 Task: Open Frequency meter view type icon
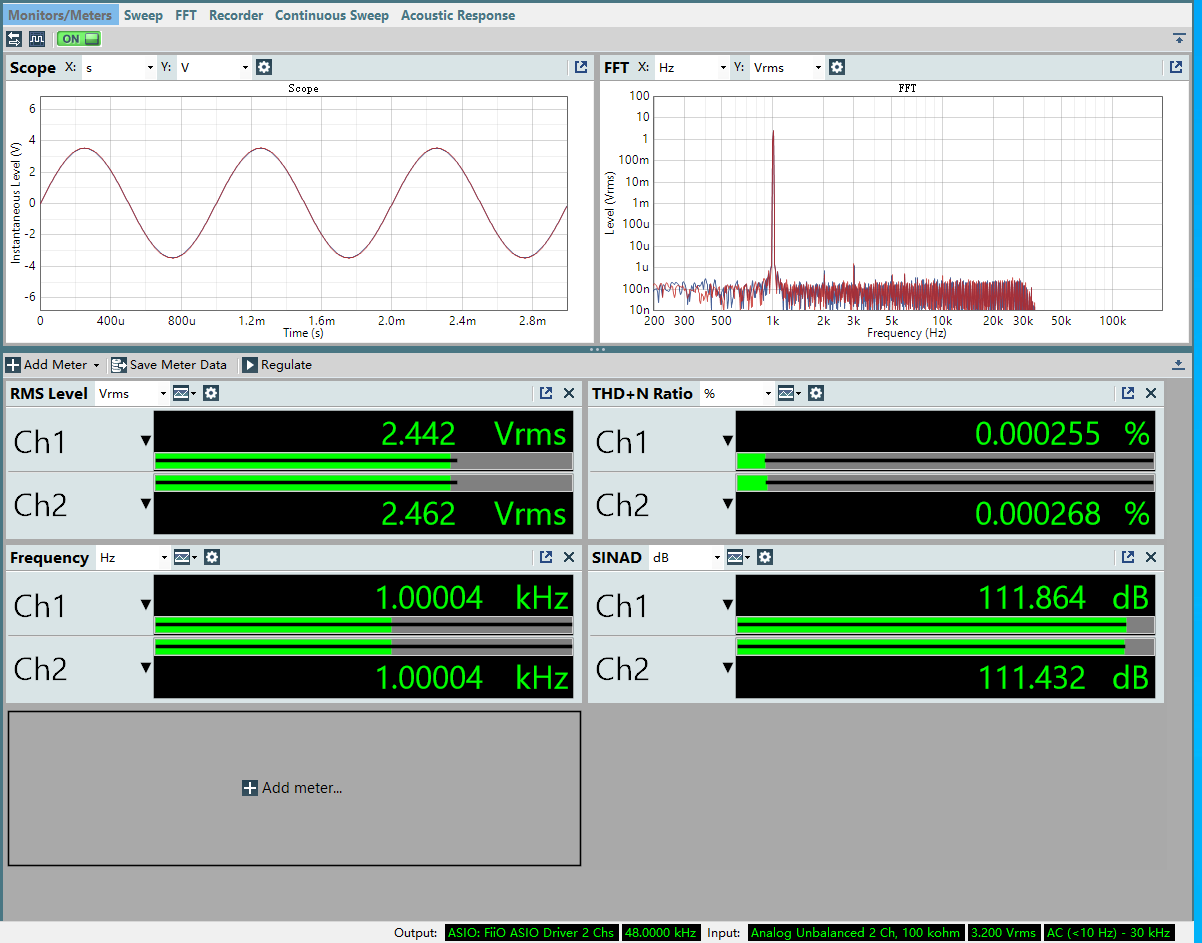184,557
